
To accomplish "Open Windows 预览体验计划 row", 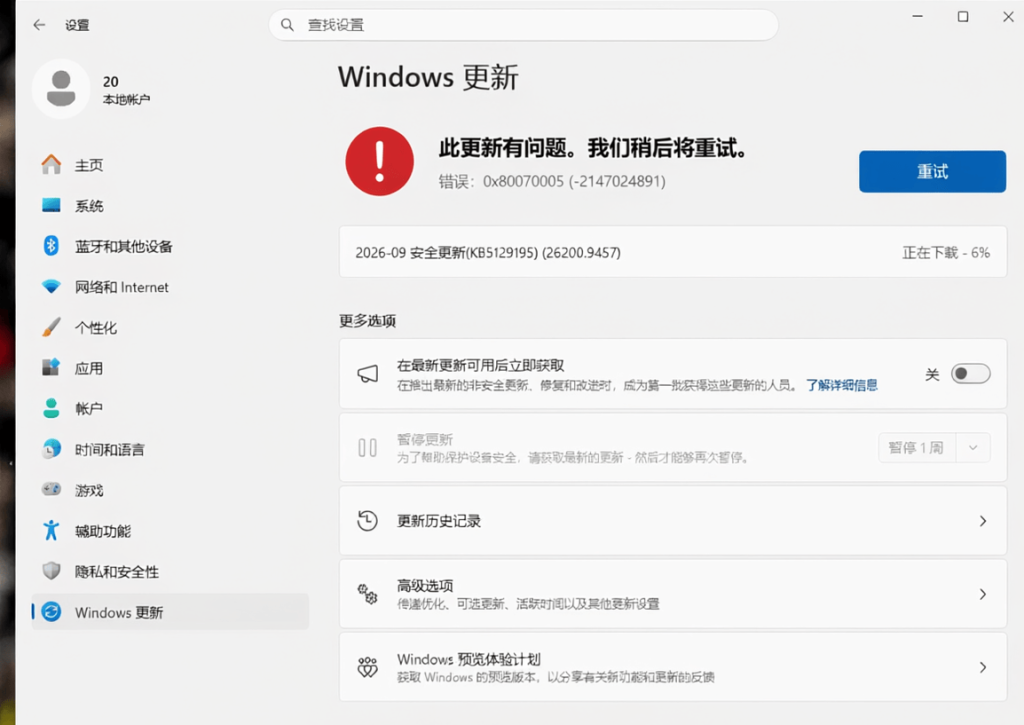I will 673,667.
